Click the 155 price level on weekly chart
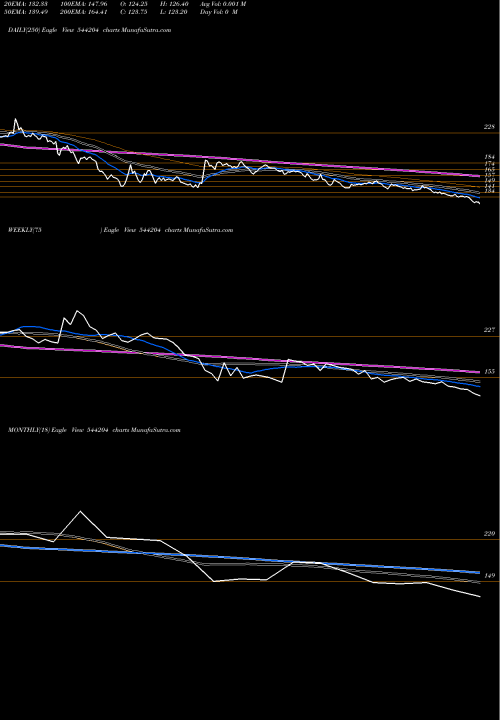This screenshot has width=500, height=720. click(489, 371)
